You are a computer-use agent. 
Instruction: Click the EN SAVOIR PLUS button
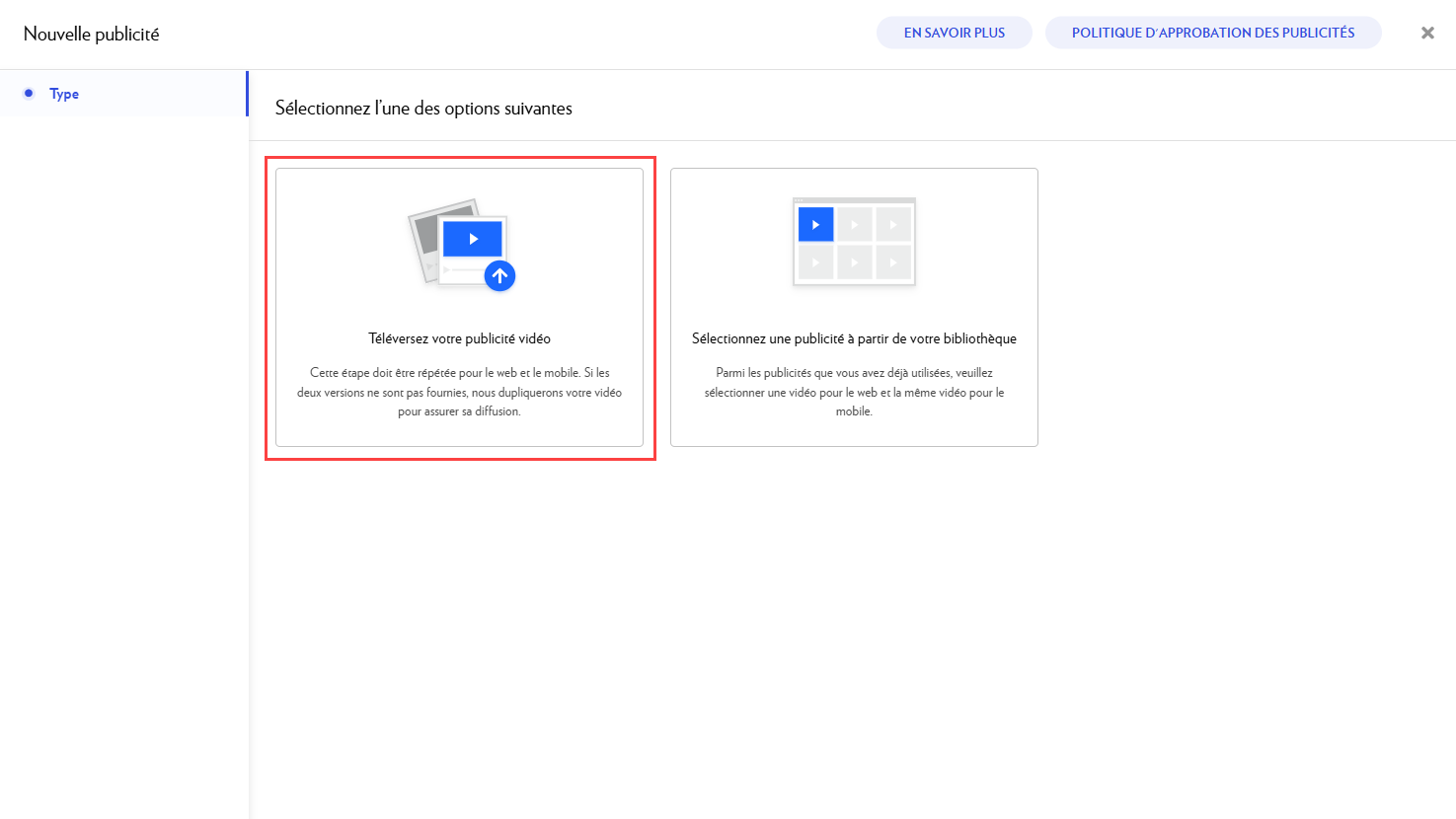tap(954, 33)
